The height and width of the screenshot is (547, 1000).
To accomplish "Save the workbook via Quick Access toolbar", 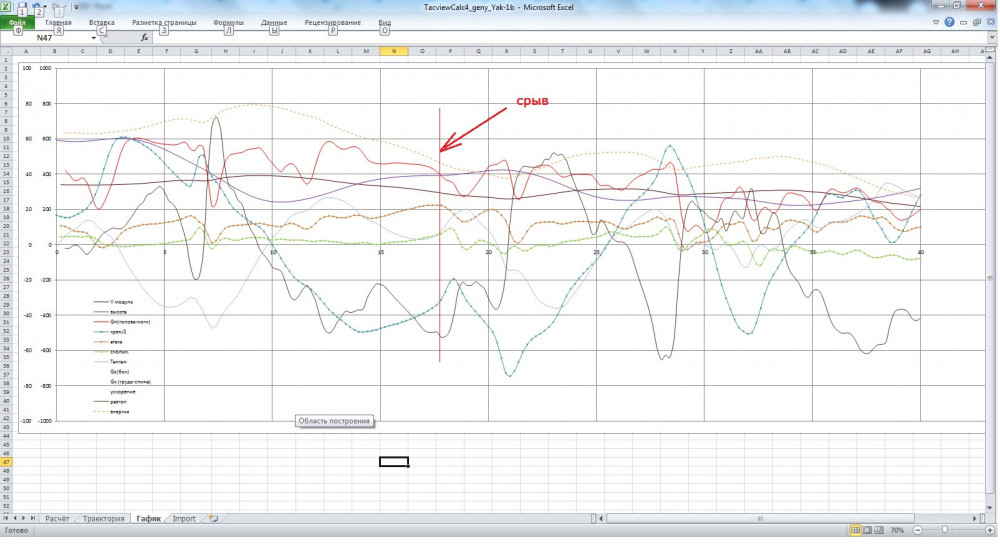I will 22,7.
